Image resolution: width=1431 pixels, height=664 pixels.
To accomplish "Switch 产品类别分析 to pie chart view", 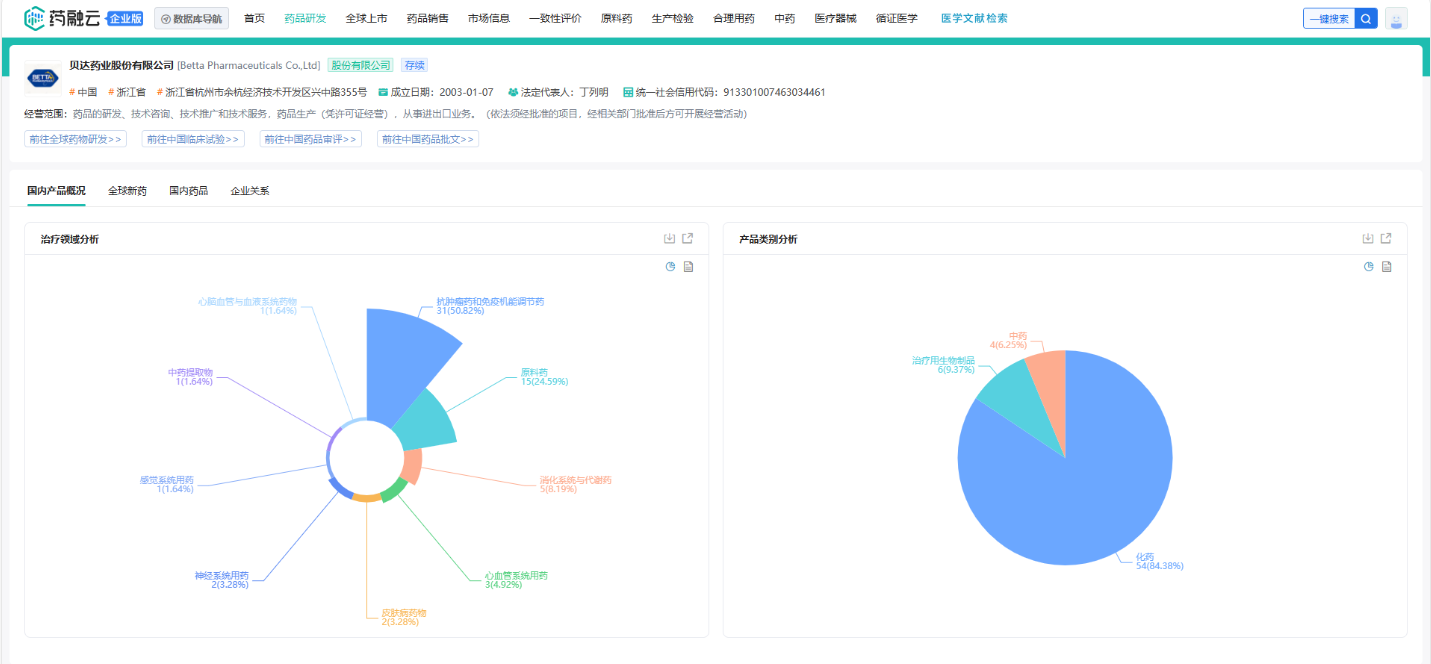I will point(1369,266).
